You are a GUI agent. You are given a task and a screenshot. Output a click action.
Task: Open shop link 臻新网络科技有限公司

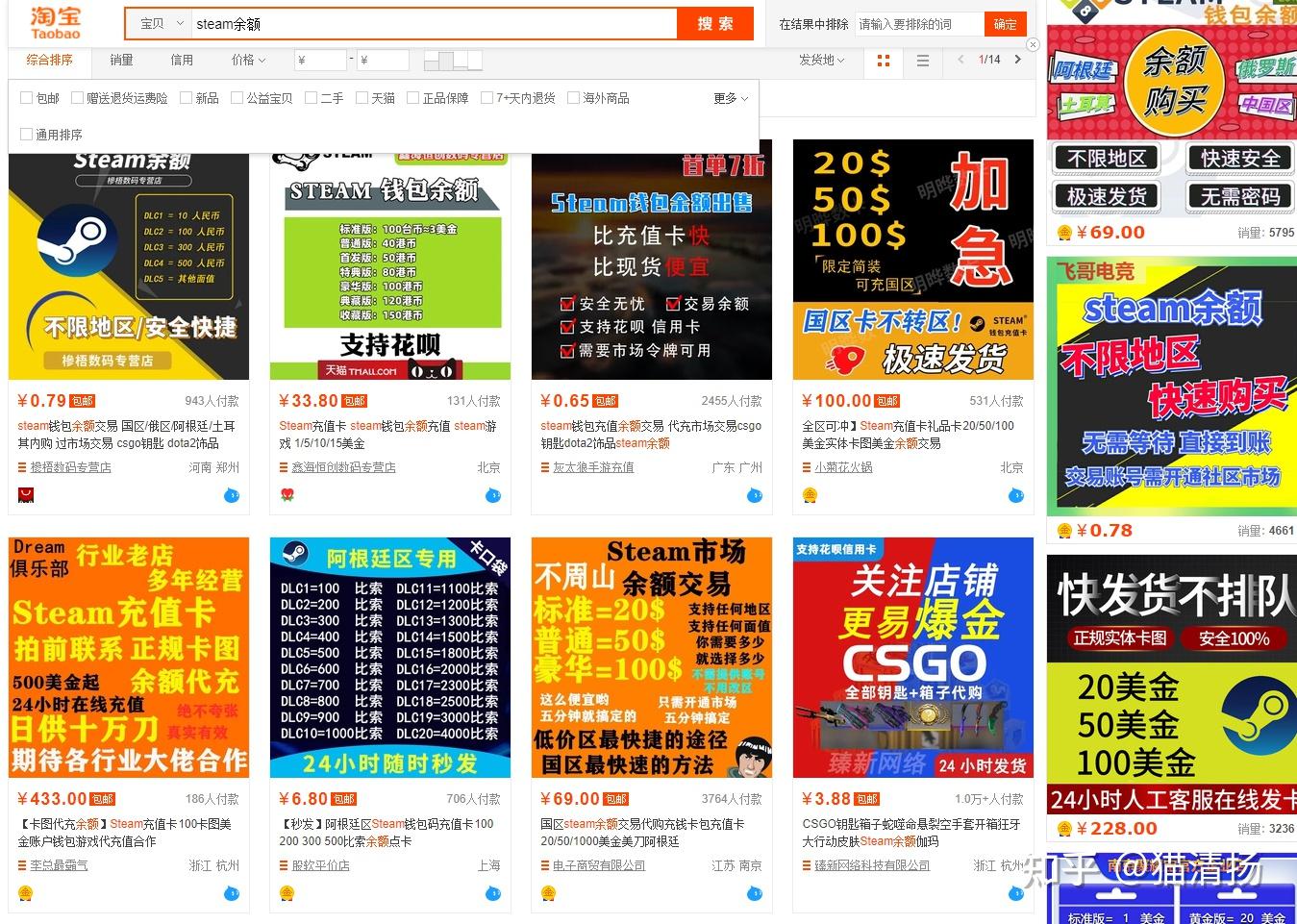[x=872, y=865]
